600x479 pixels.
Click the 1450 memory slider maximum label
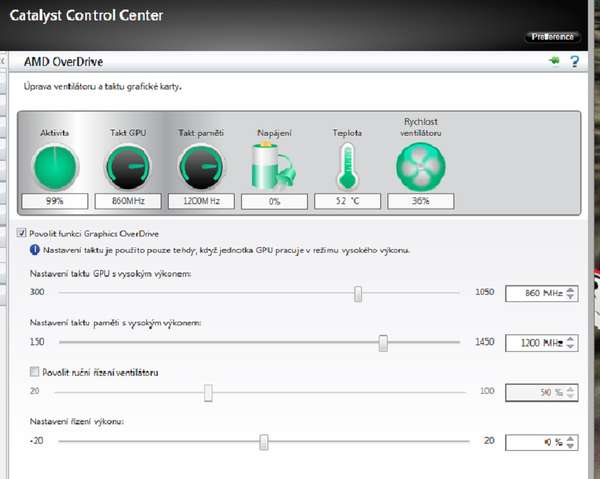[485, 341]
